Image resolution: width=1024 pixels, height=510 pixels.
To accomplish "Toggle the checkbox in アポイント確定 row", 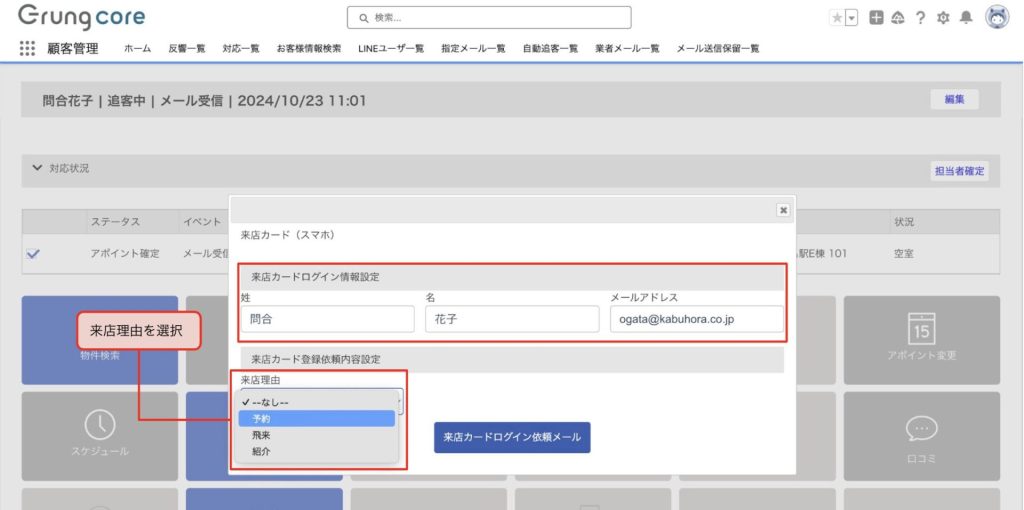I will click(33, 254).
